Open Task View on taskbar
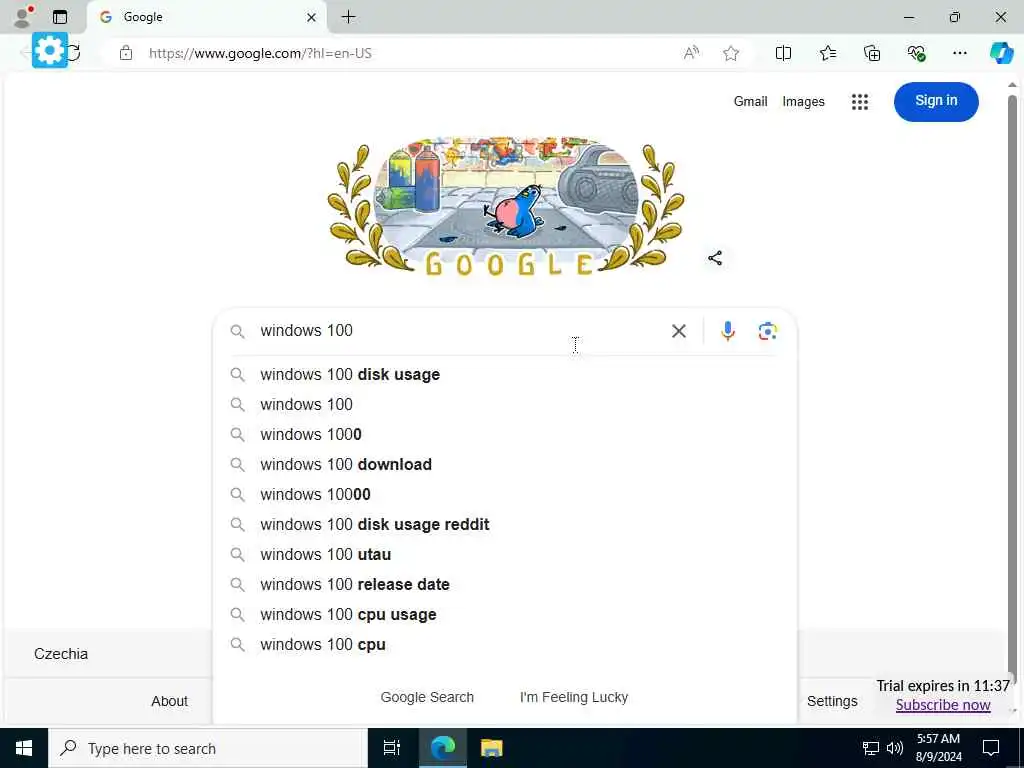The image size is (1024, 768). click(x=391, y=748)
